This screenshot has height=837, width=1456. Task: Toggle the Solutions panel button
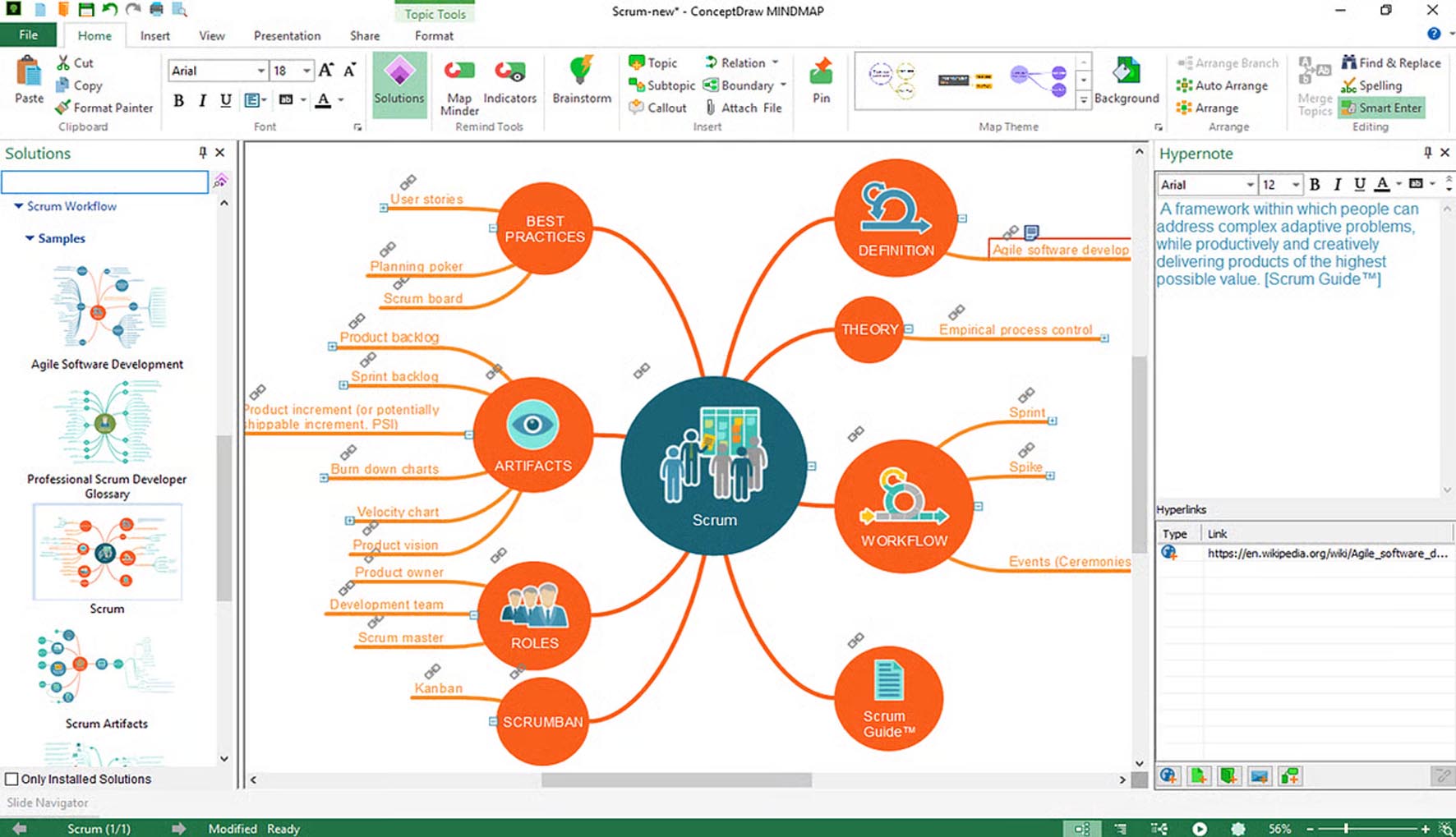click(x=399, y=80)
